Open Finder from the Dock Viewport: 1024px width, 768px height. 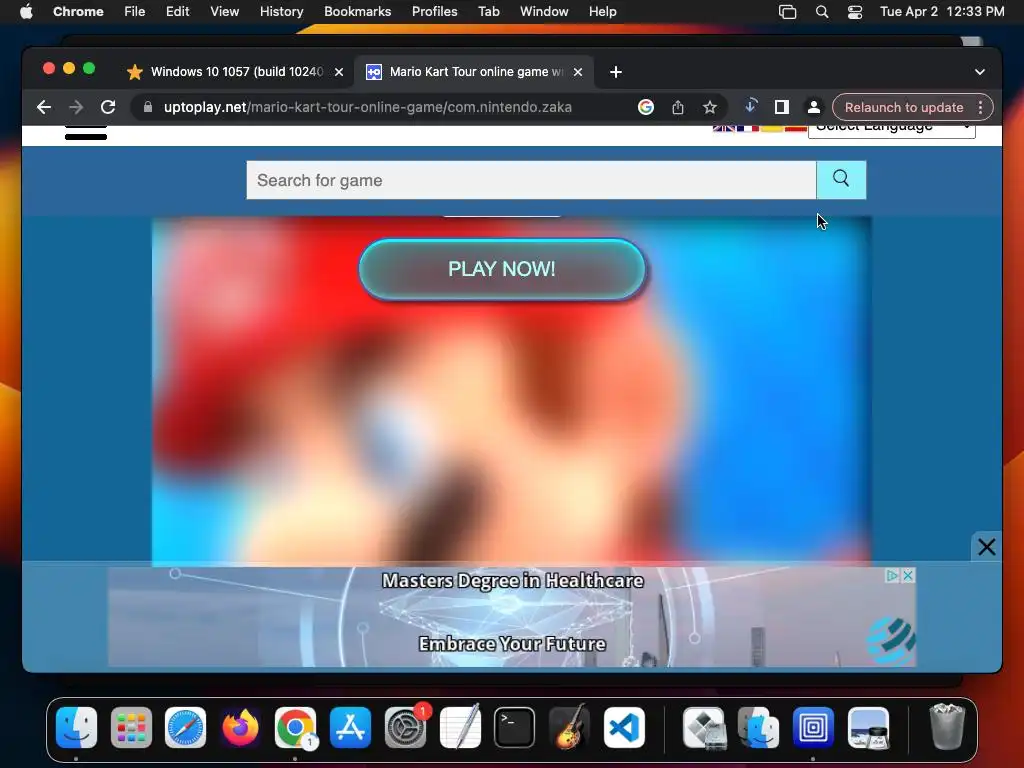tap(76, 728)
